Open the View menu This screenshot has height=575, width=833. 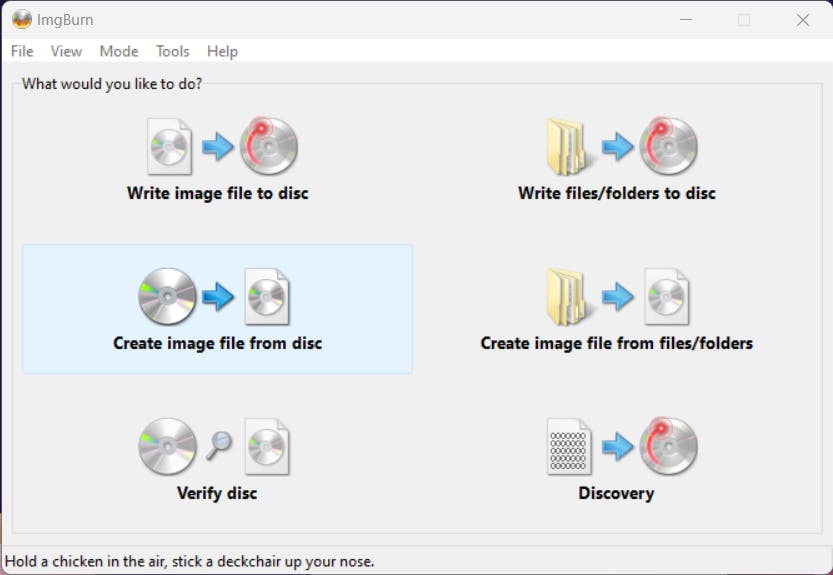click(66, 51)
